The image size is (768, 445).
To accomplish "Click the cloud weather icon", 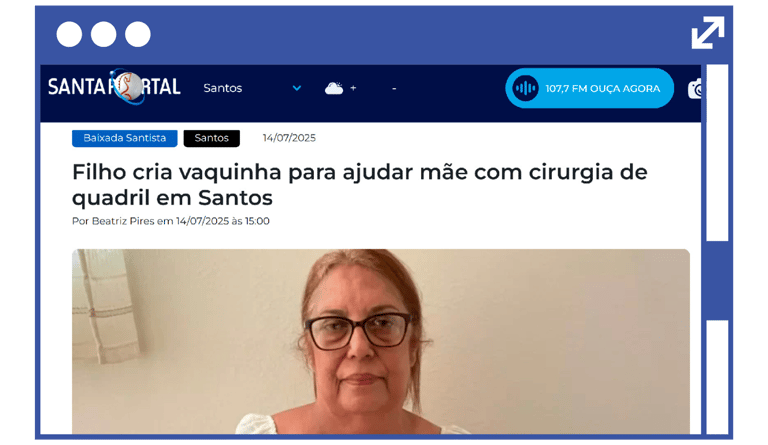I will (x=334, y=88).
